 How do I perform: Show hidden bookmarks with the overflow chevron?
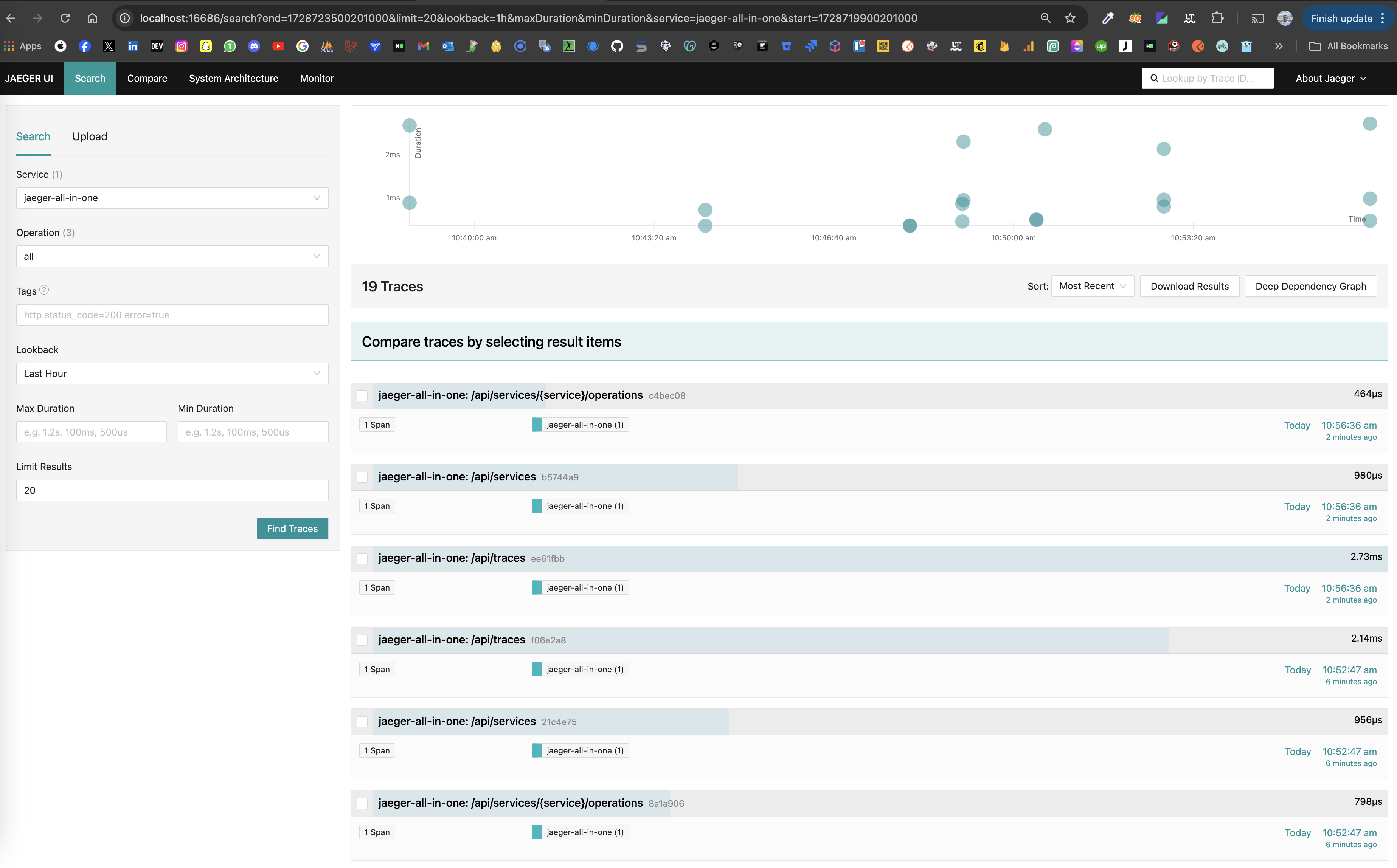point(1279,46)
